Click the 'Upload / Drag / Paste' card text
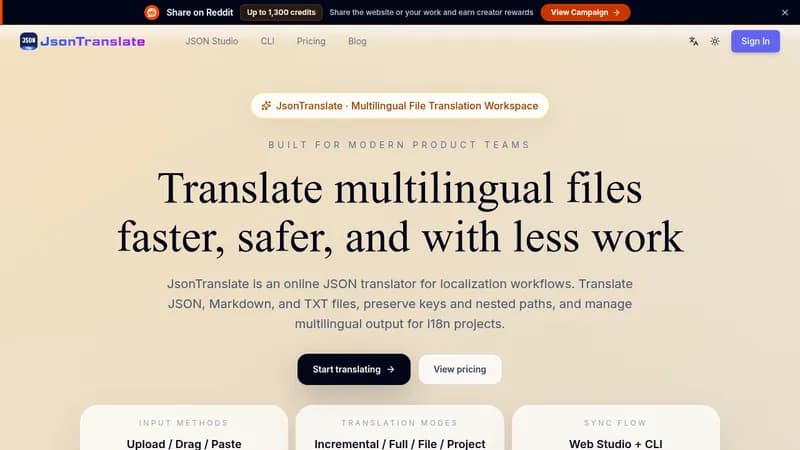 click(x=184, y=444)
